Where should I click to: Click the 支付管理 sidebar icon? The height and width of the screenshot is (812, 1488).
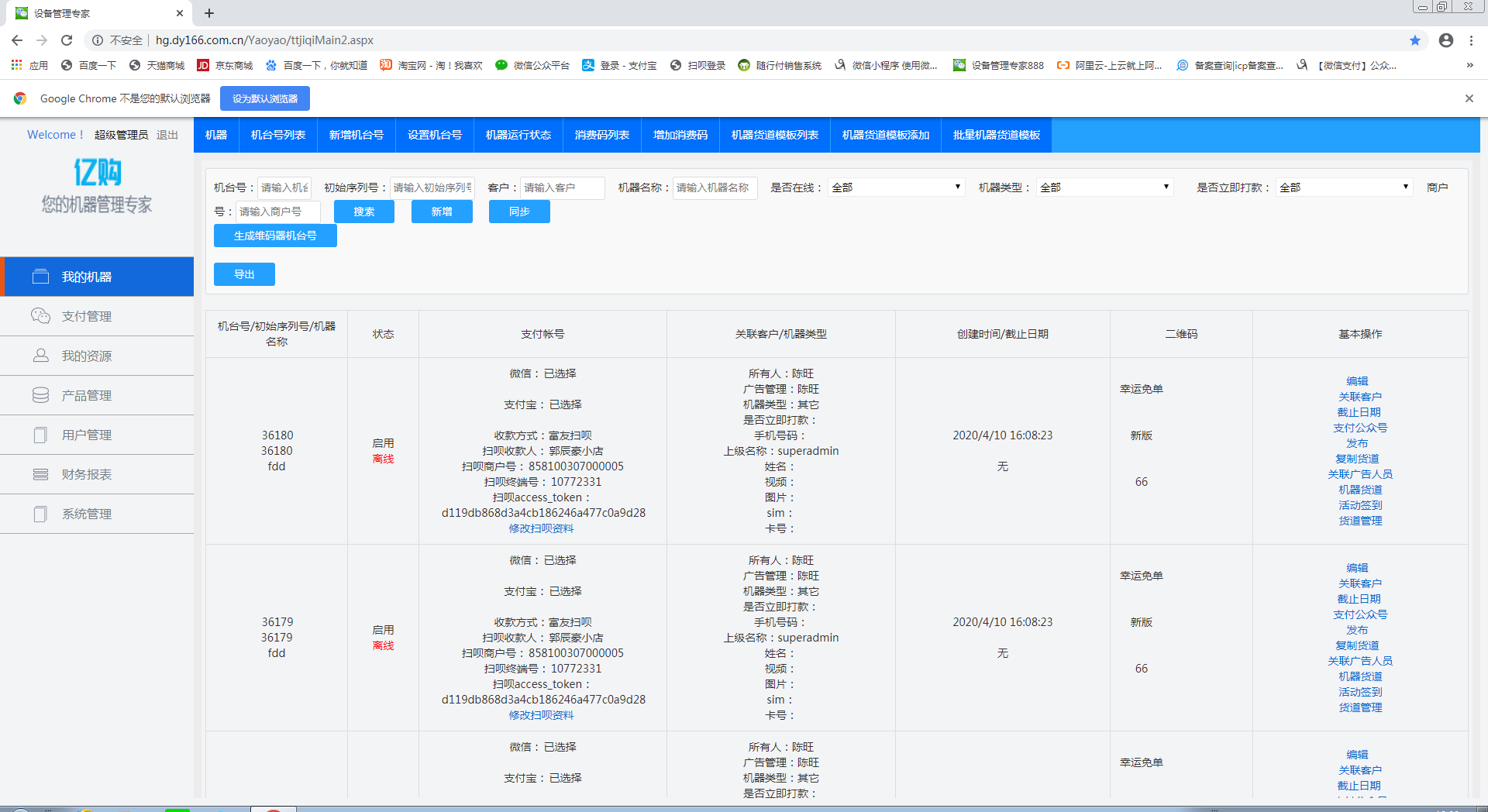(x=40, y=316)
